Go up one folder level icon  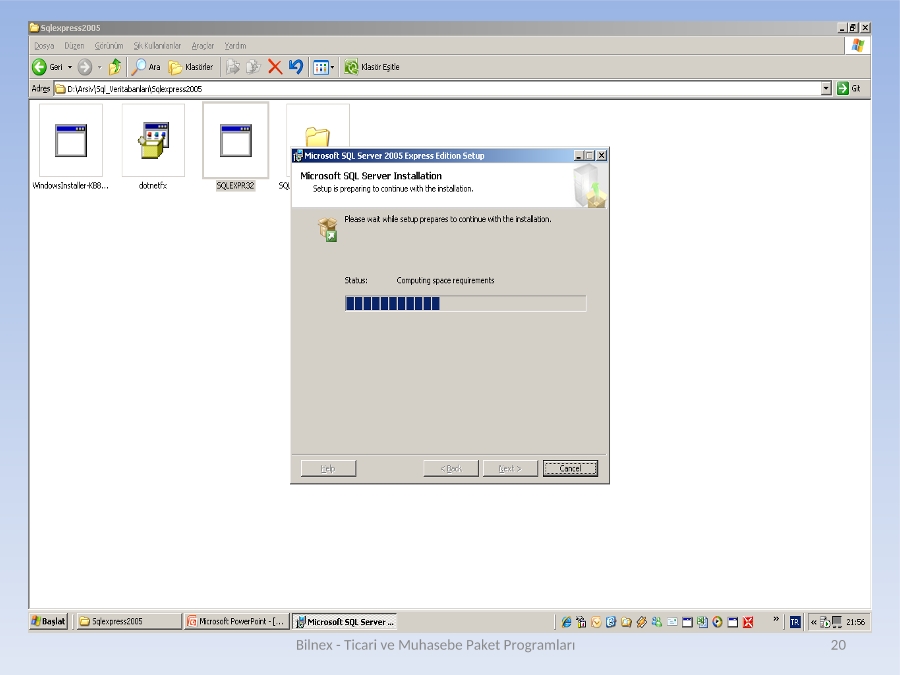(115, 67)
